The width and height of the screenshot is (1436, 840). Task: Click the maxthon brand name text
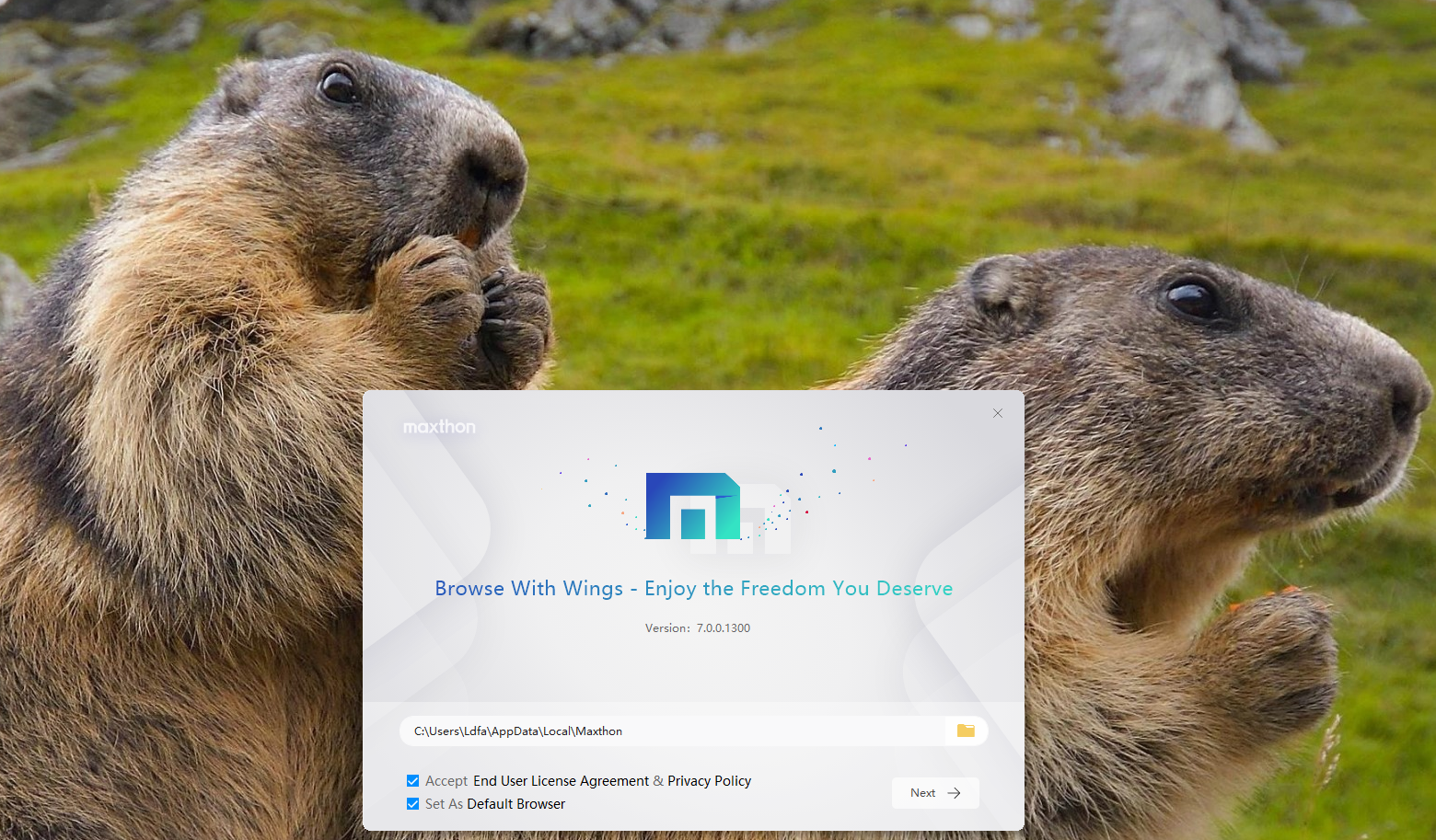pyautogui.click(x=439, y=427)
